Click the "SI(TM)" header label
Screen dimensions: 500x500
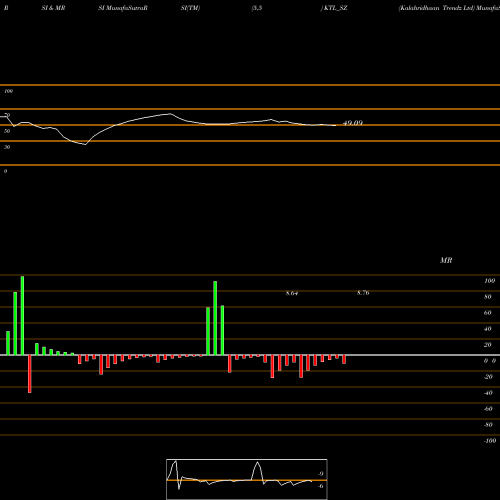coord(190,8)
